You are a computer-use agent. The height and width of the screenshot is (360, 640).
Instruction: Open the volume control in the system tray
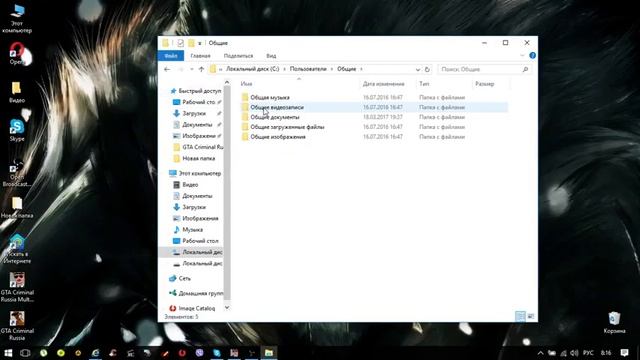click(x=574, y=353)
